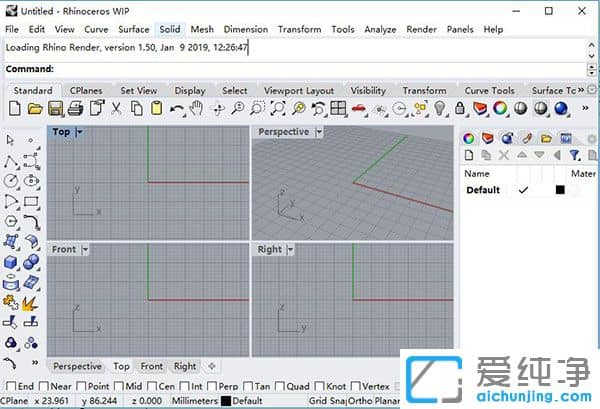Viewport: 600px width, 409px height.
Task: Enable the Knot osnap checkbox
Action: tap(319, 386)
